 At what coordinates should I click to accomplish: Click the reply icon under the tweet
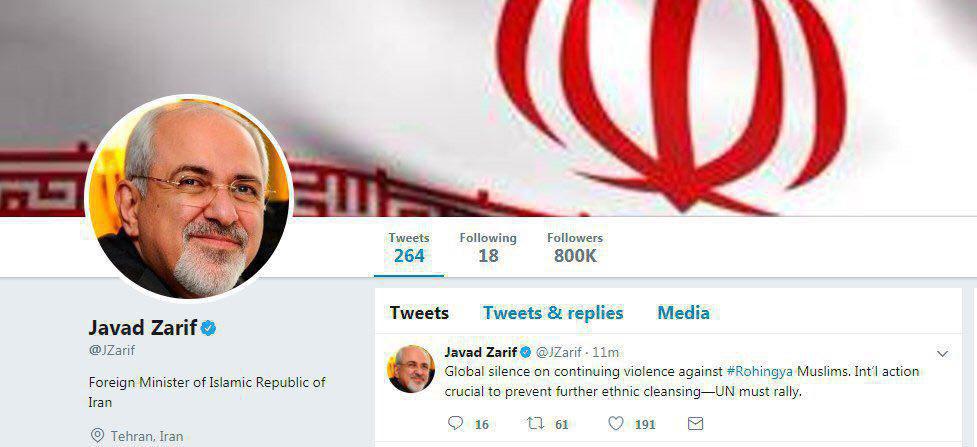455,423
